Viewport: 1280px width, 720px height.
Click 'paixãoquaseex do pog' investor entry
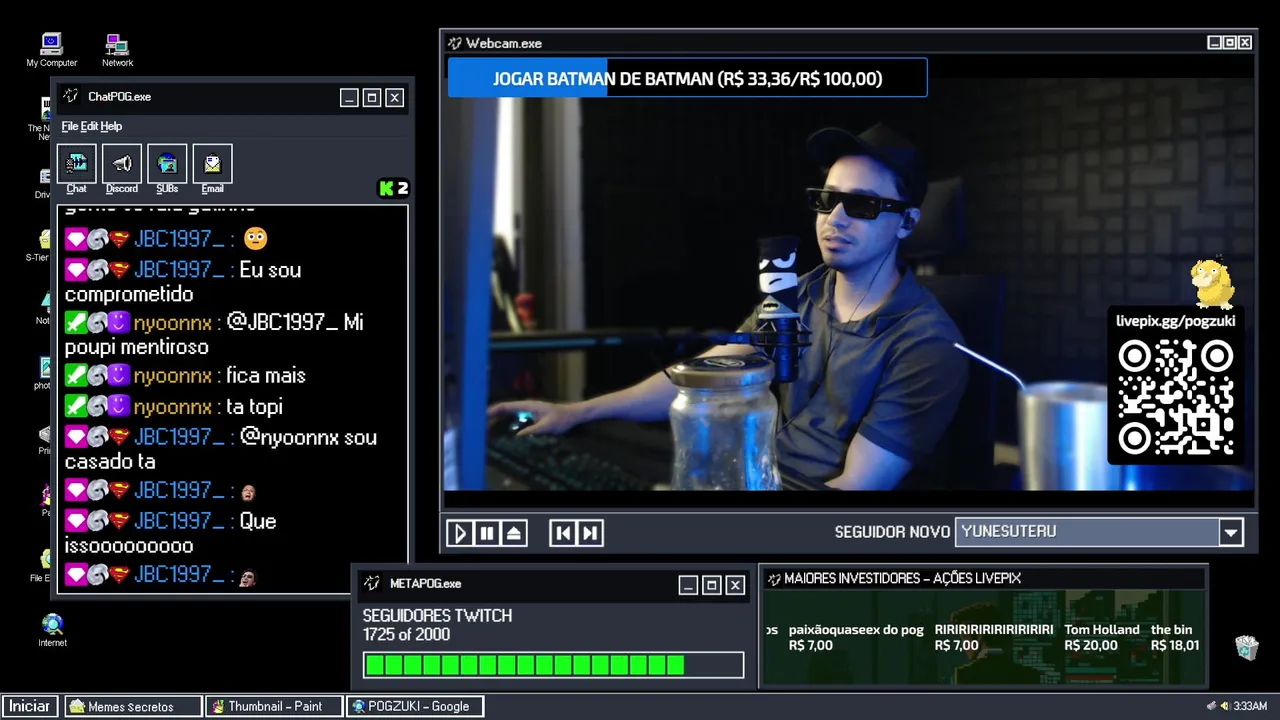pyautogui.click(x=856, y=637)
